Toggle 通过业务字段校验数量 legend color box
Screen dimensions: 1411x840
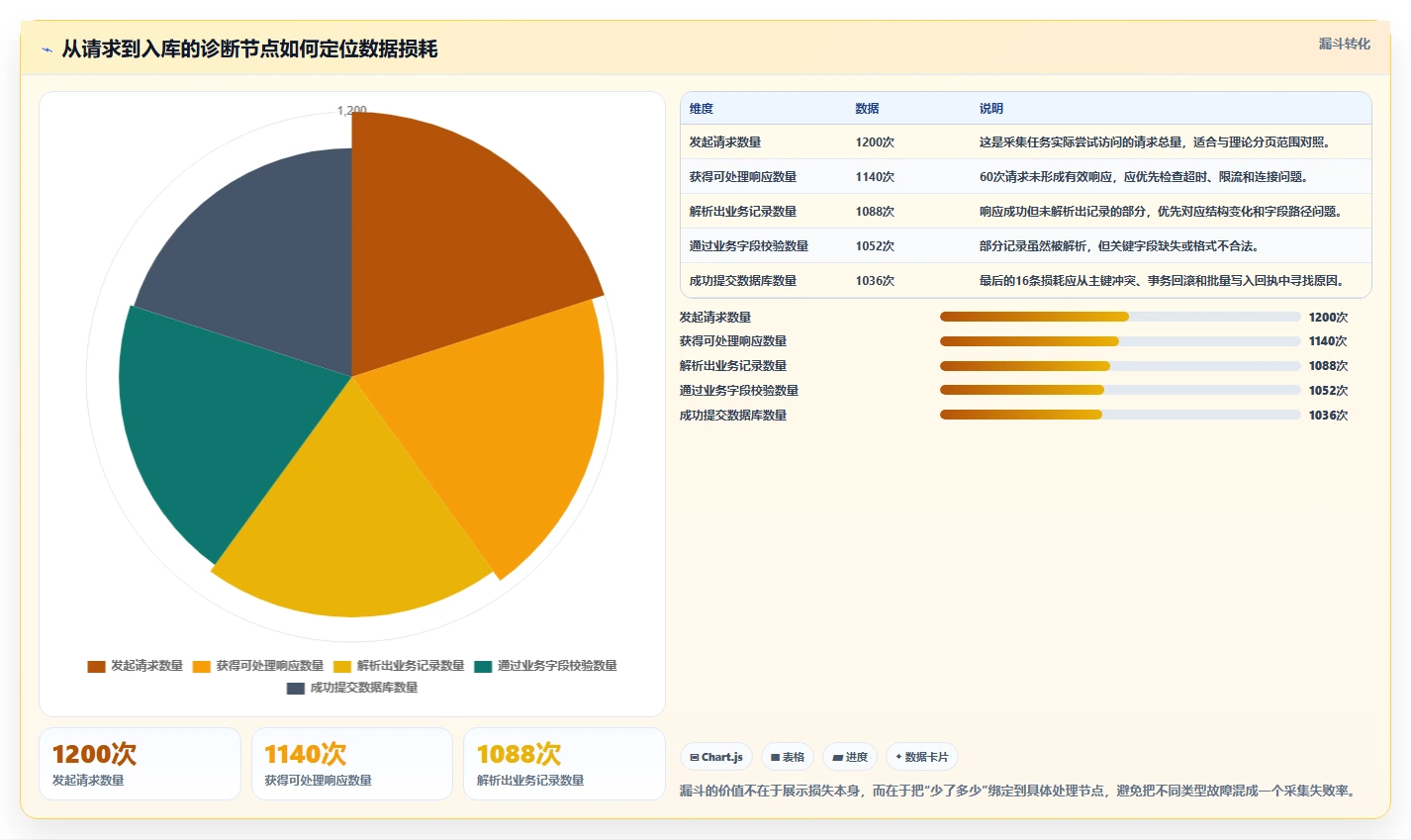click(483, 667)
